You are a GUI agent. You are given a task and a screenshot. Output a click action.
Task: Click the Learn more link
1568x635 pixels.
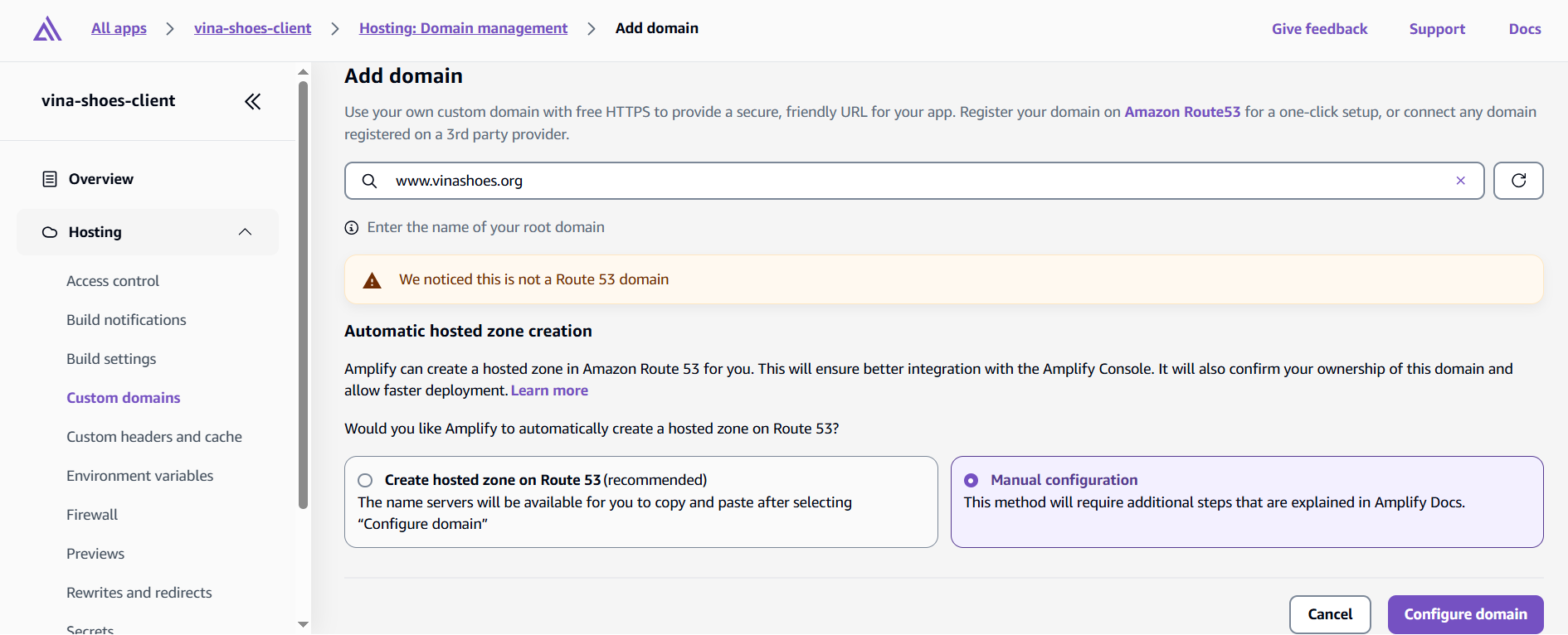549,390
